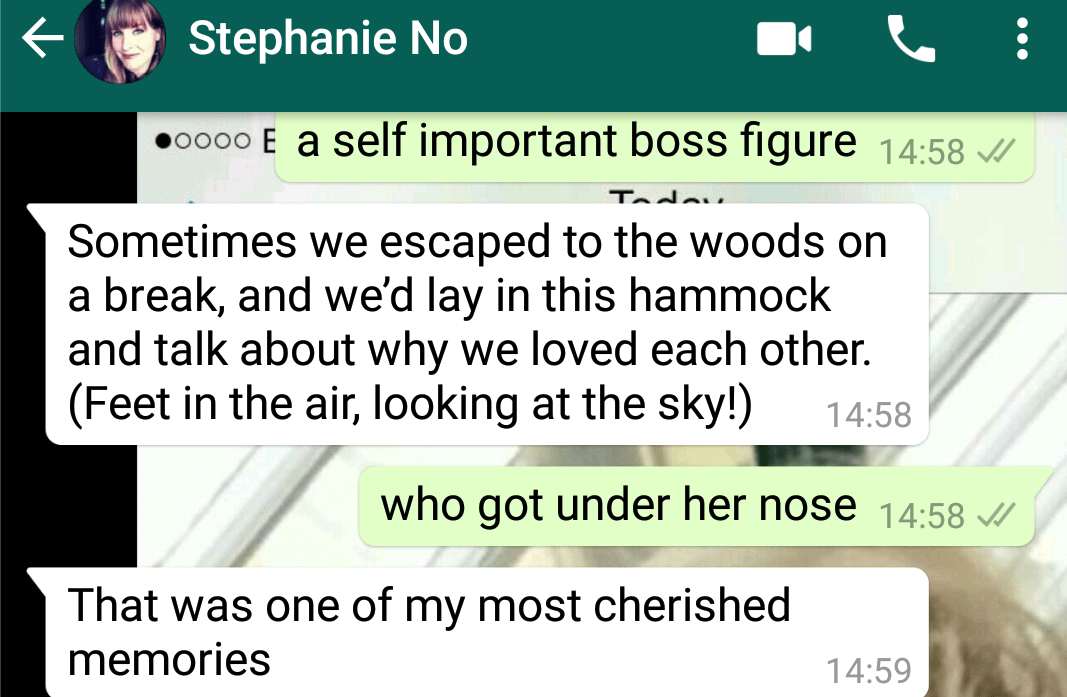Click the signal strength dots in the background

(203, 141)
